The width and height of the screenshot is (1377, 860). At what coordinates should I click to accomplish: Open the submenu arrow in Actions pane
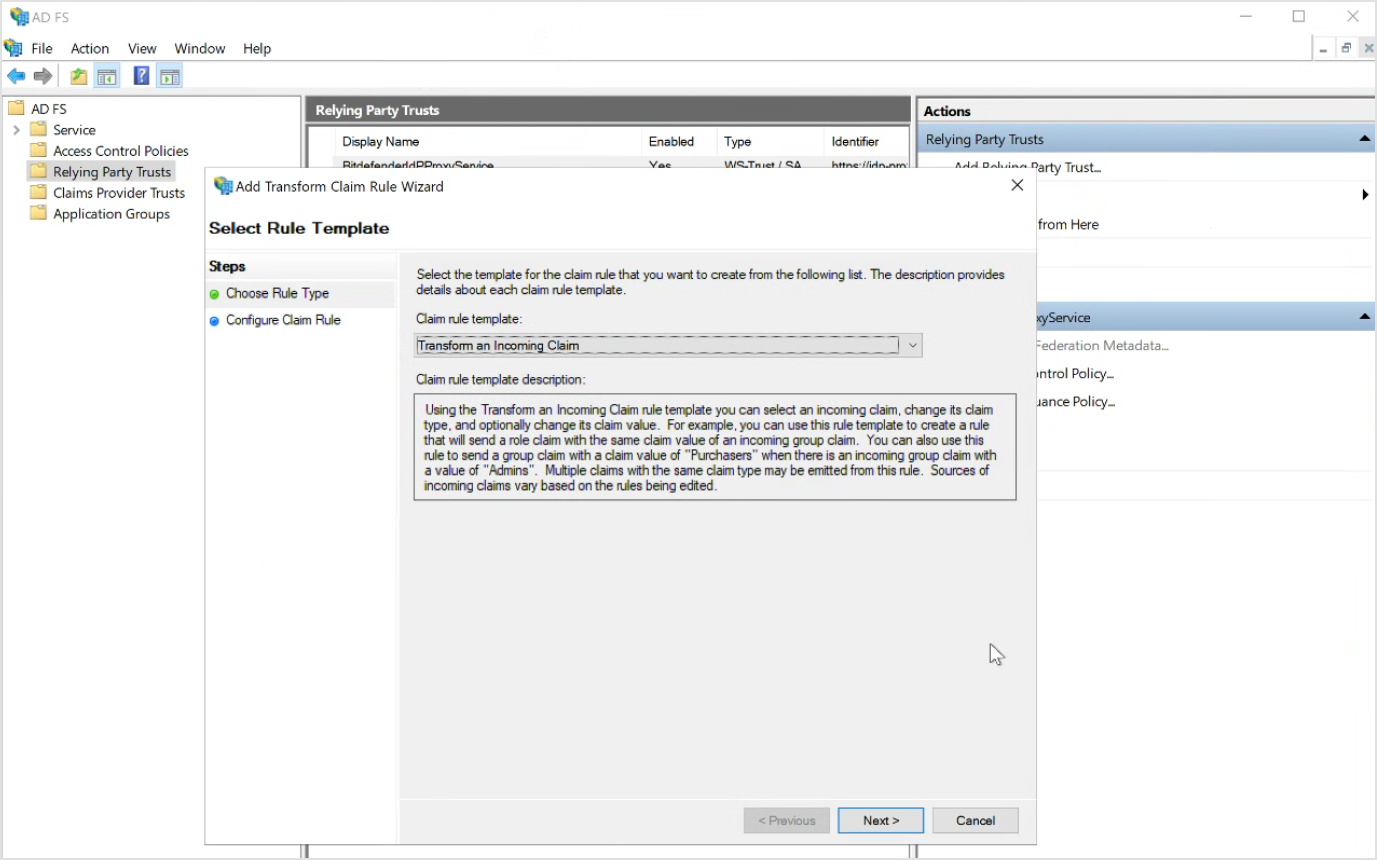point(1365,195)
